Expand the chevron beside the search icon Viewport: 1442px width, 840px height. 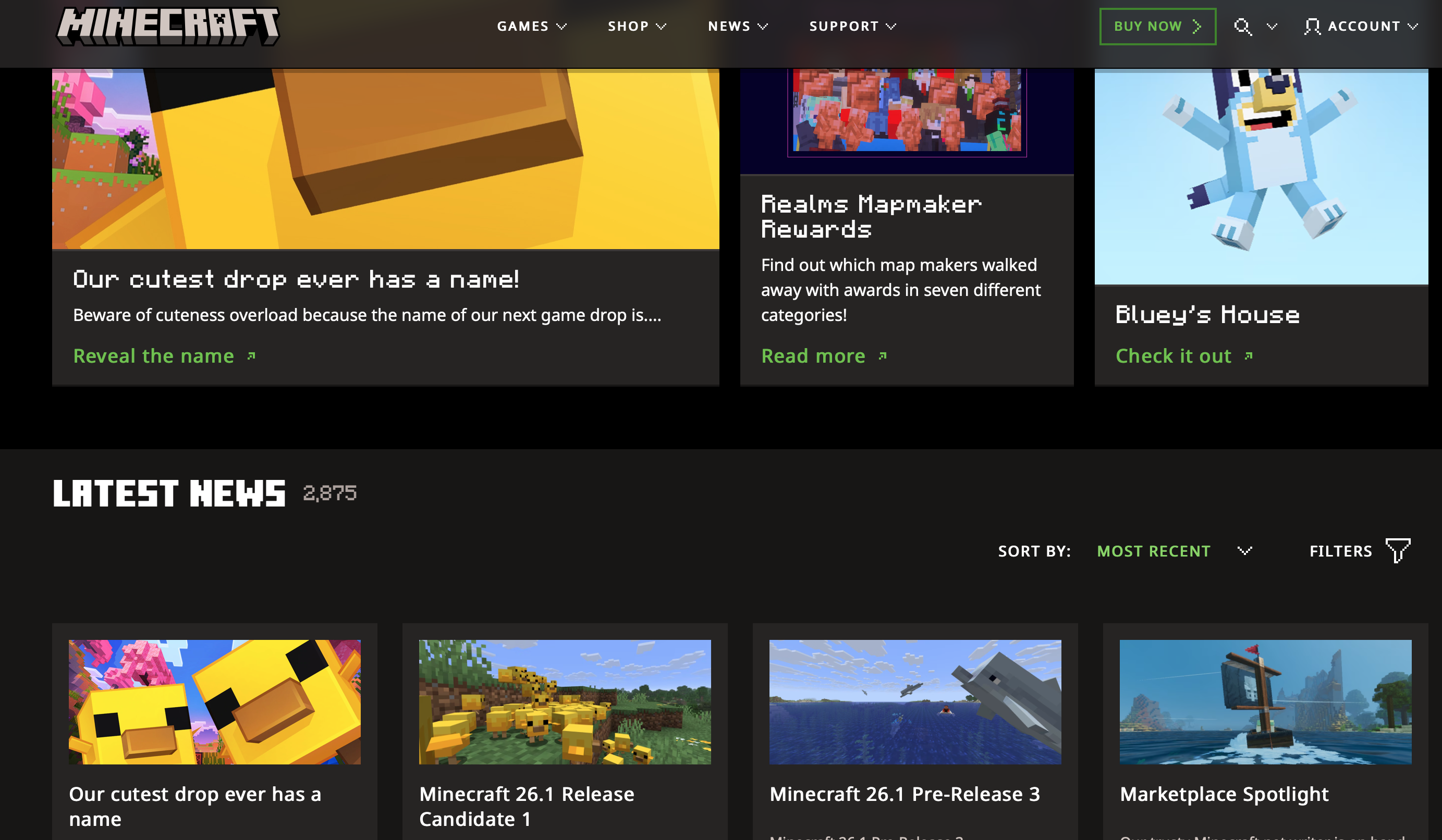[1272, 26]
